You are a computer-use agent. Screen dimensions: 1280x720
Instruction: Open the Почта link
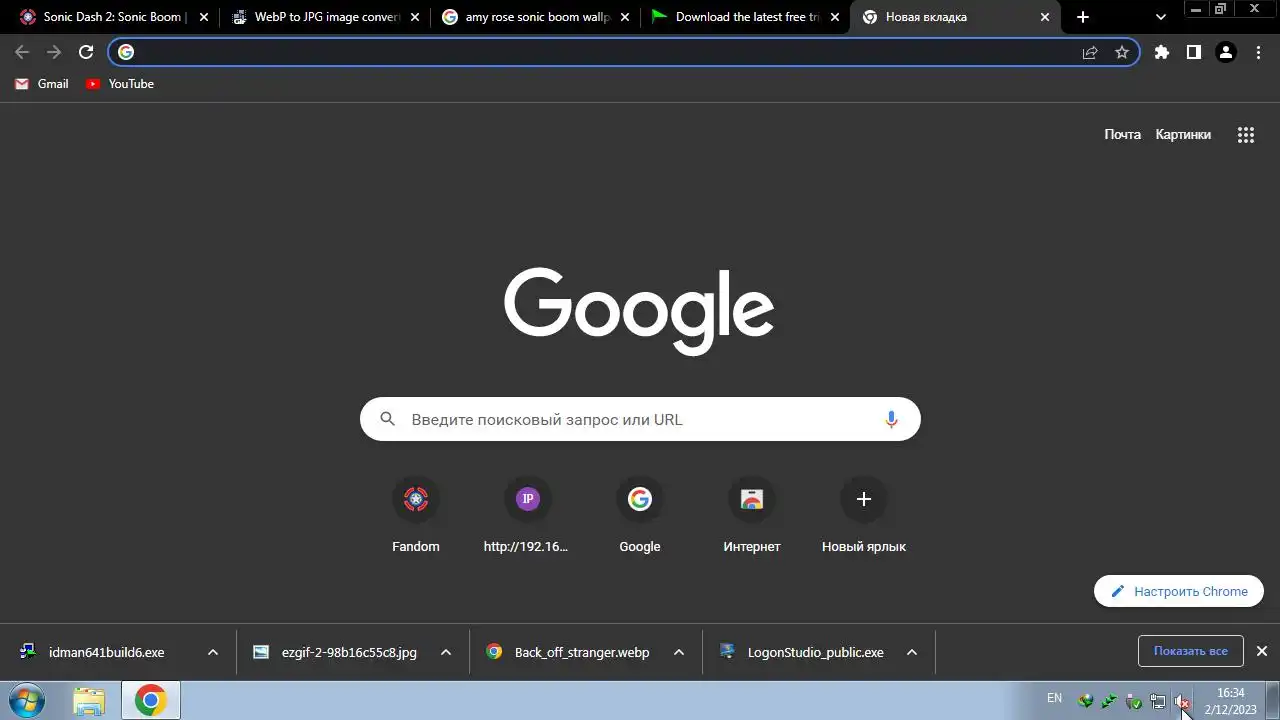coord(1122,134)
